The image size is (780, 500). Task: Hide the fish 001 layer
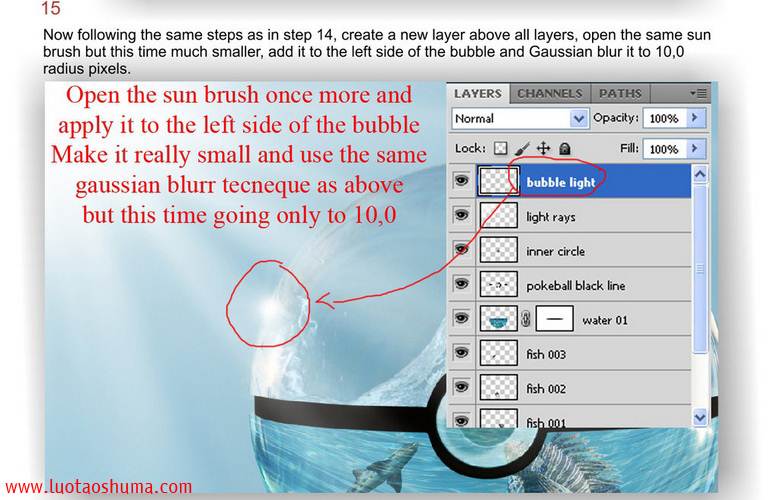462,420
